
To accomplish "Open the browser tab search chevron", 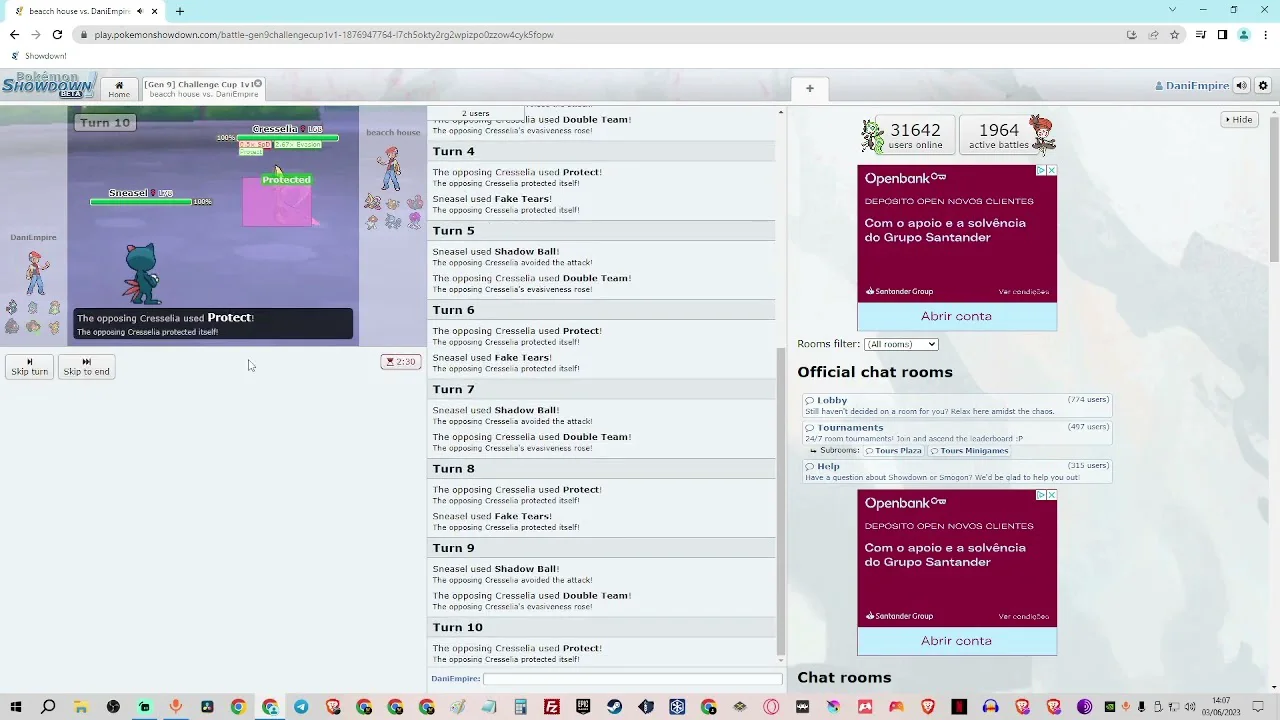I will point(1173,10).
